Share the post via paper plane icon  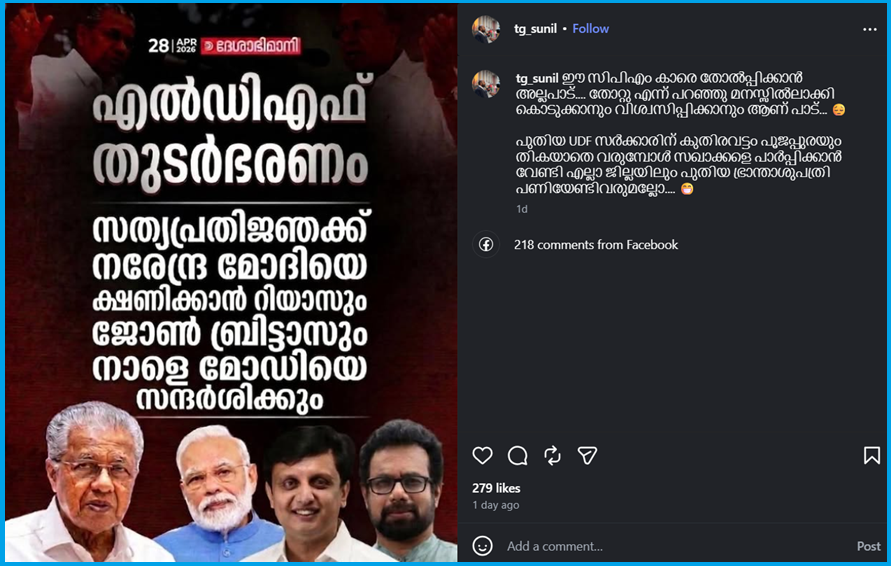click(x=587, y=455)
